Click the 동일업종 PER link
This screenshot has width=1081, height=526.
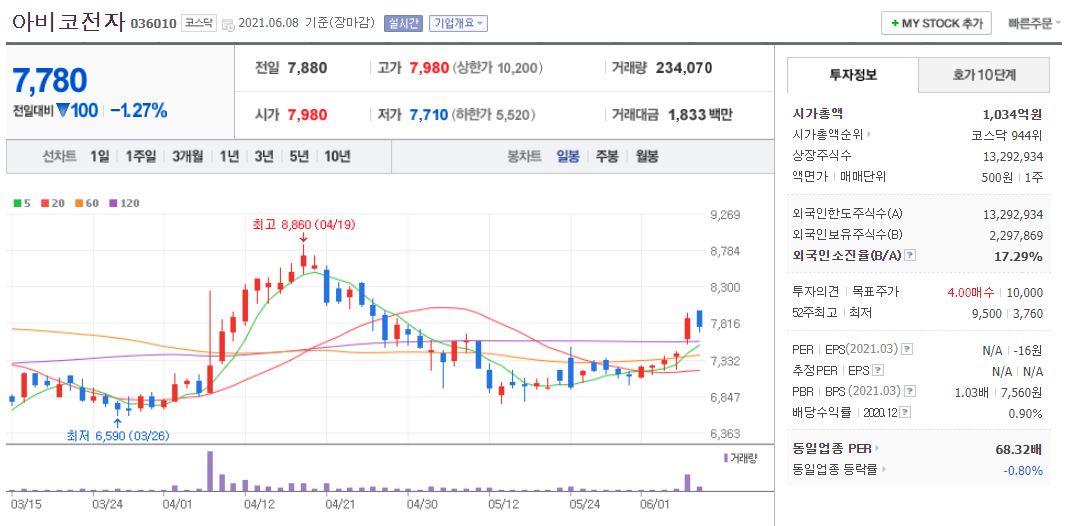click(x=832, y=449)
